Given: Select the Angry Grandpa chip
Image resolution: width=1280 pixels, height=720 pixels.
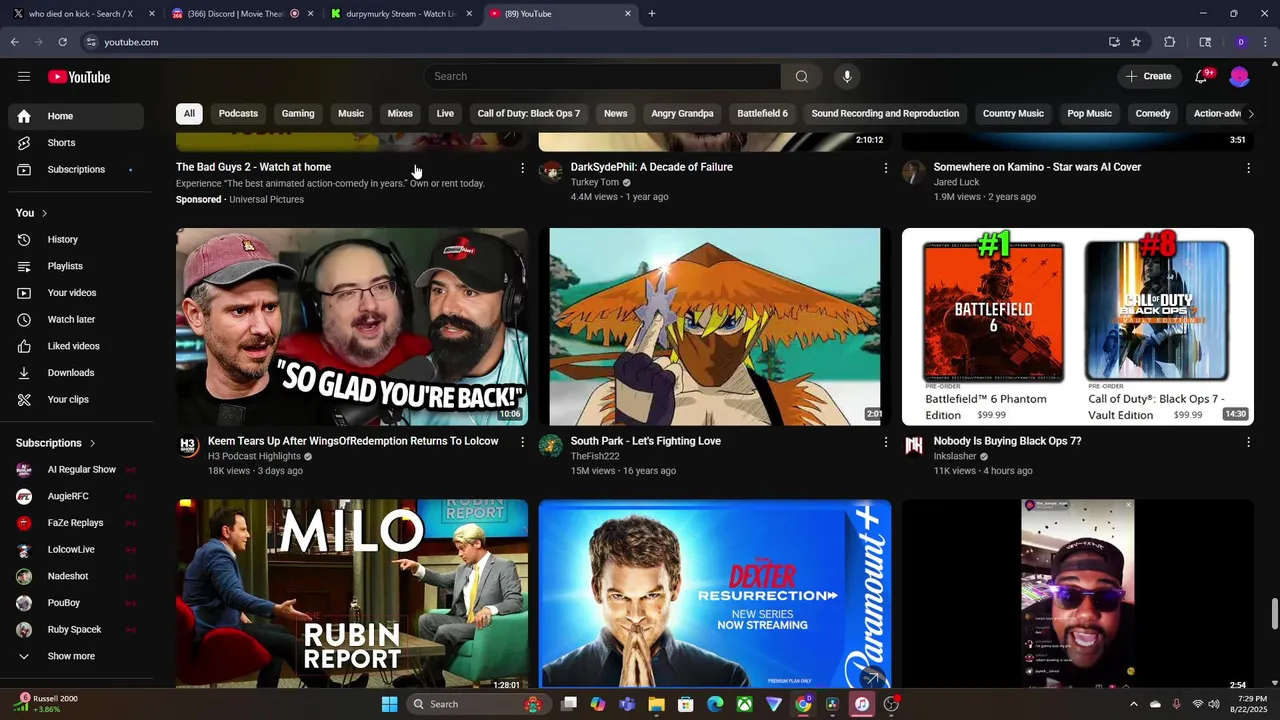Looking at the screenshot, I should [682, 113].
